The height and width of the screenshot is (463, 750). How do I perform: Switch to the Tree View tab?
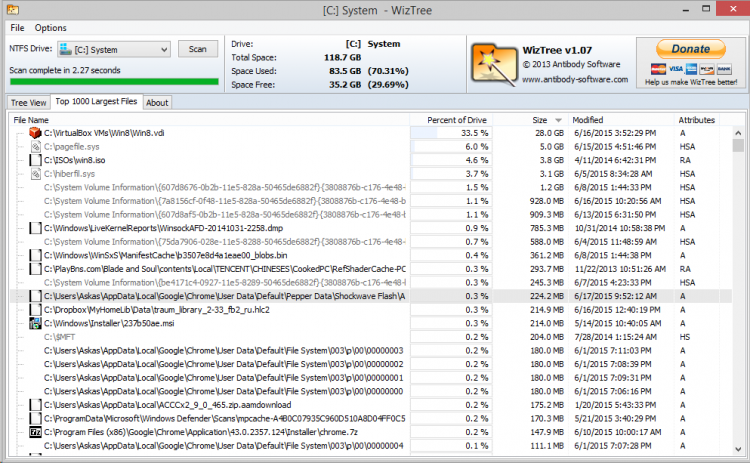coord(28,102)
